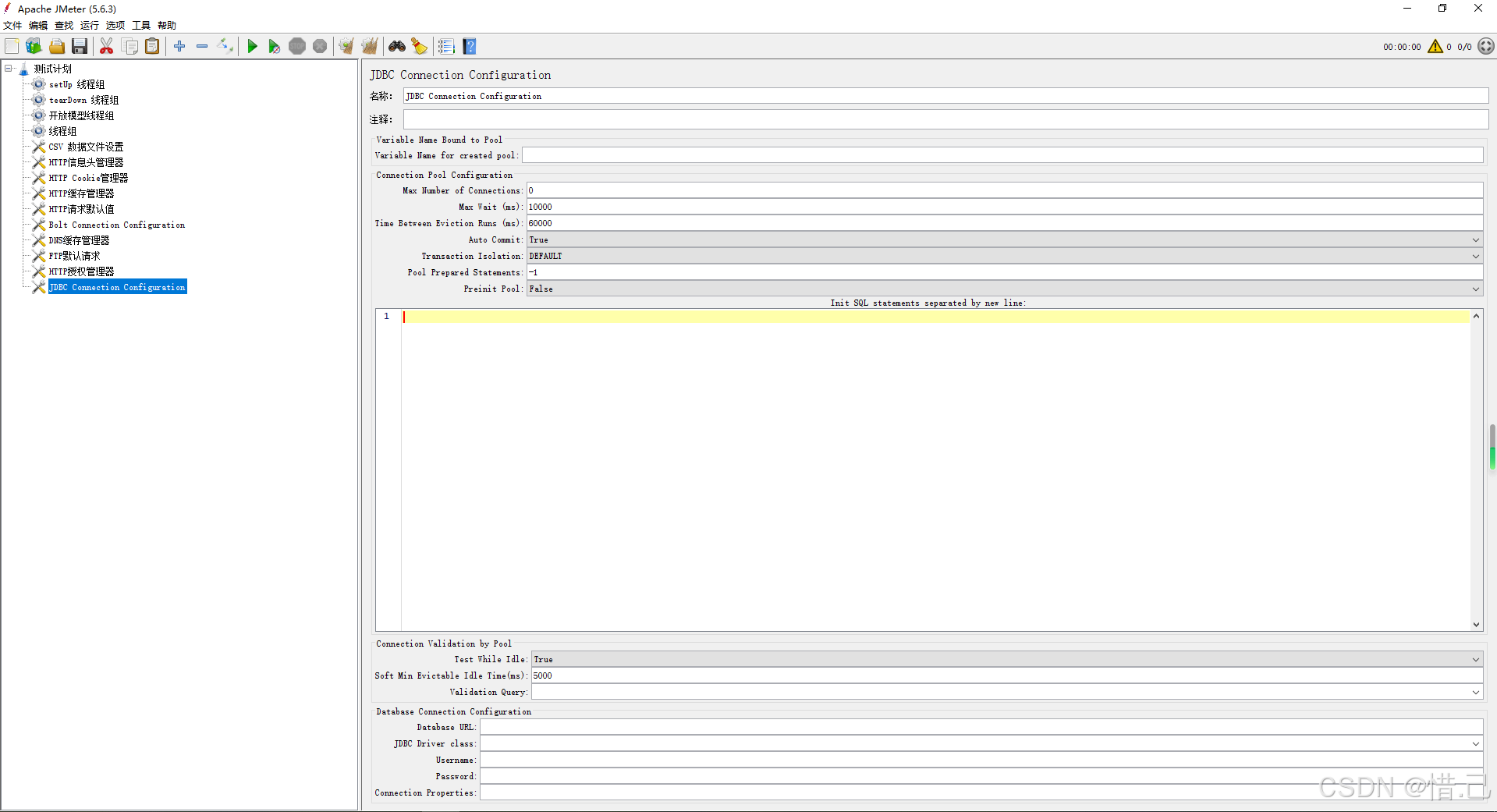Image resolution: width=1497 pixels, height=812 pixels.
Task: Clear results with single broom icon
Action: pos(346,47)
